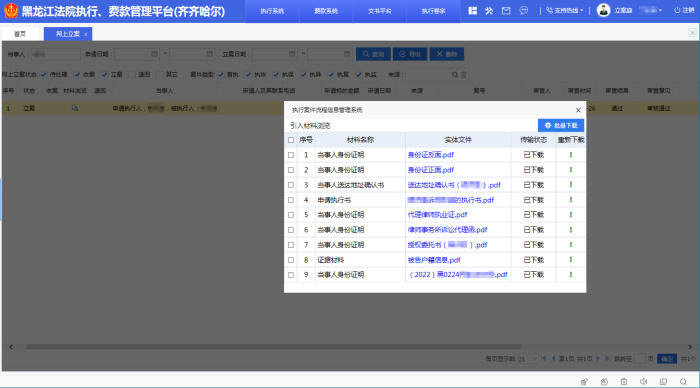Close the 引入材料浏览 dialog
700x388 pixels.
click(x=578, y=110)
